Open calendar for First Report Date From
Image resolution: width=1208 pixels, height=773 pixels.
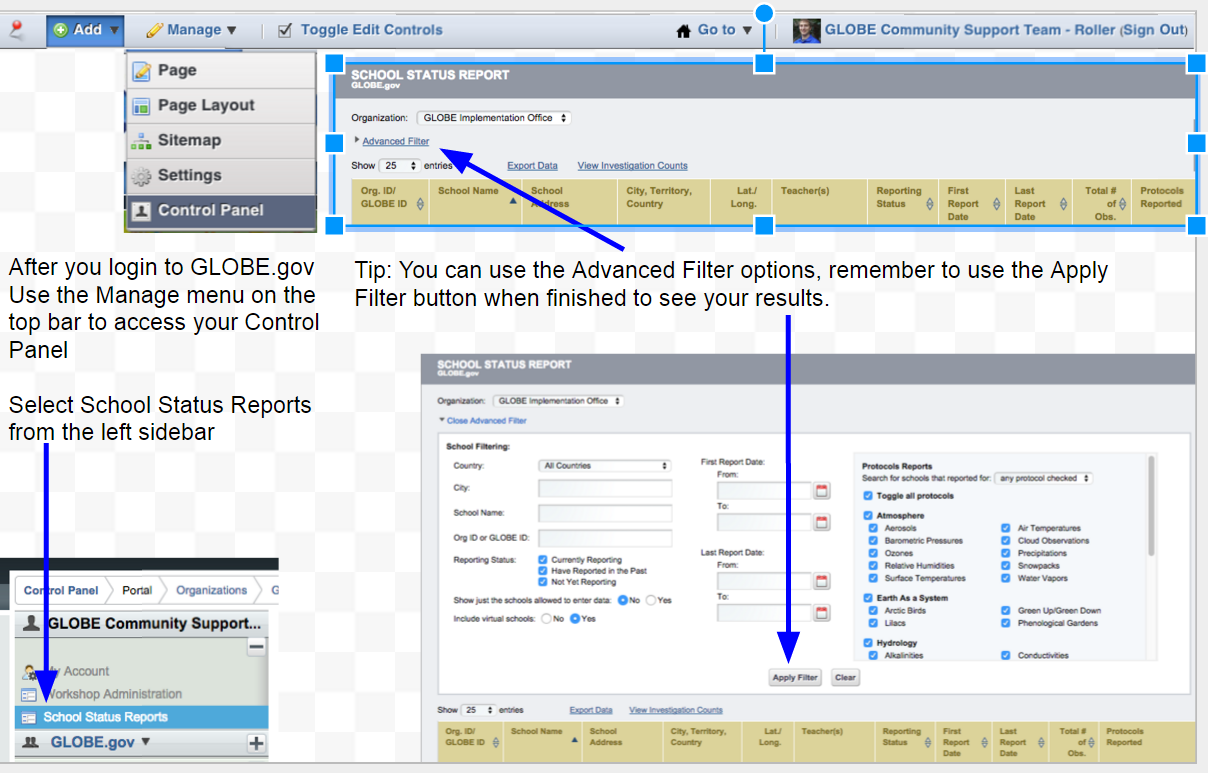point(823,491)
